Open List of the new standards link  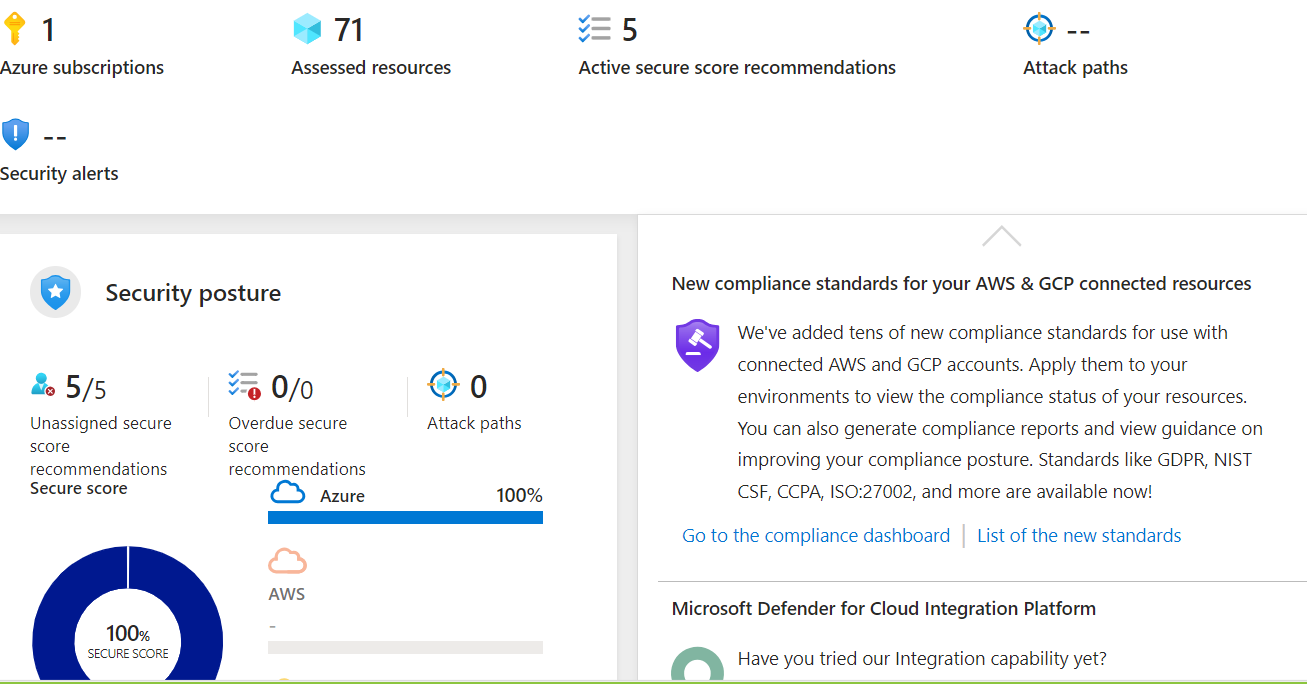[x=1079, y=535]
